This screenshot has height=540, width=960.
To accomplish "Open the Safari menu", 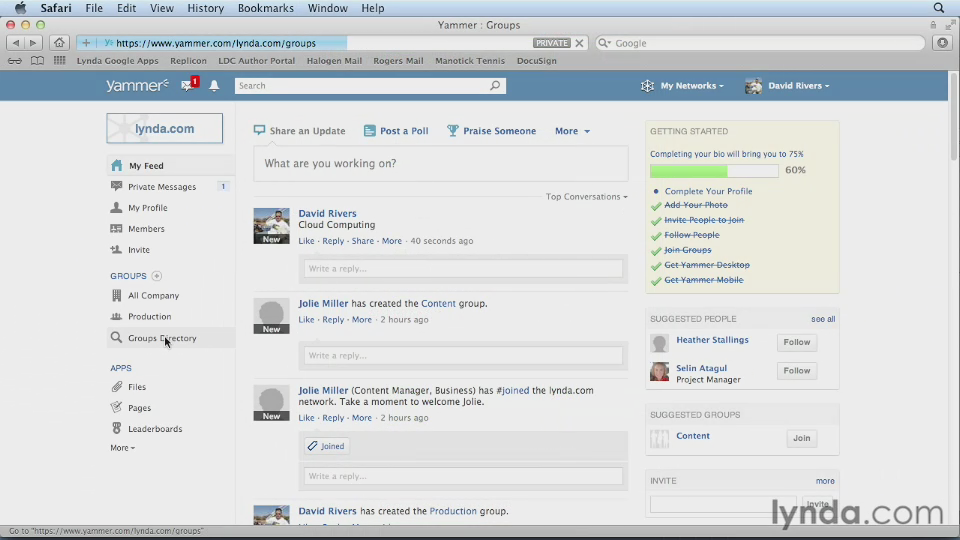I will [56, 8].
